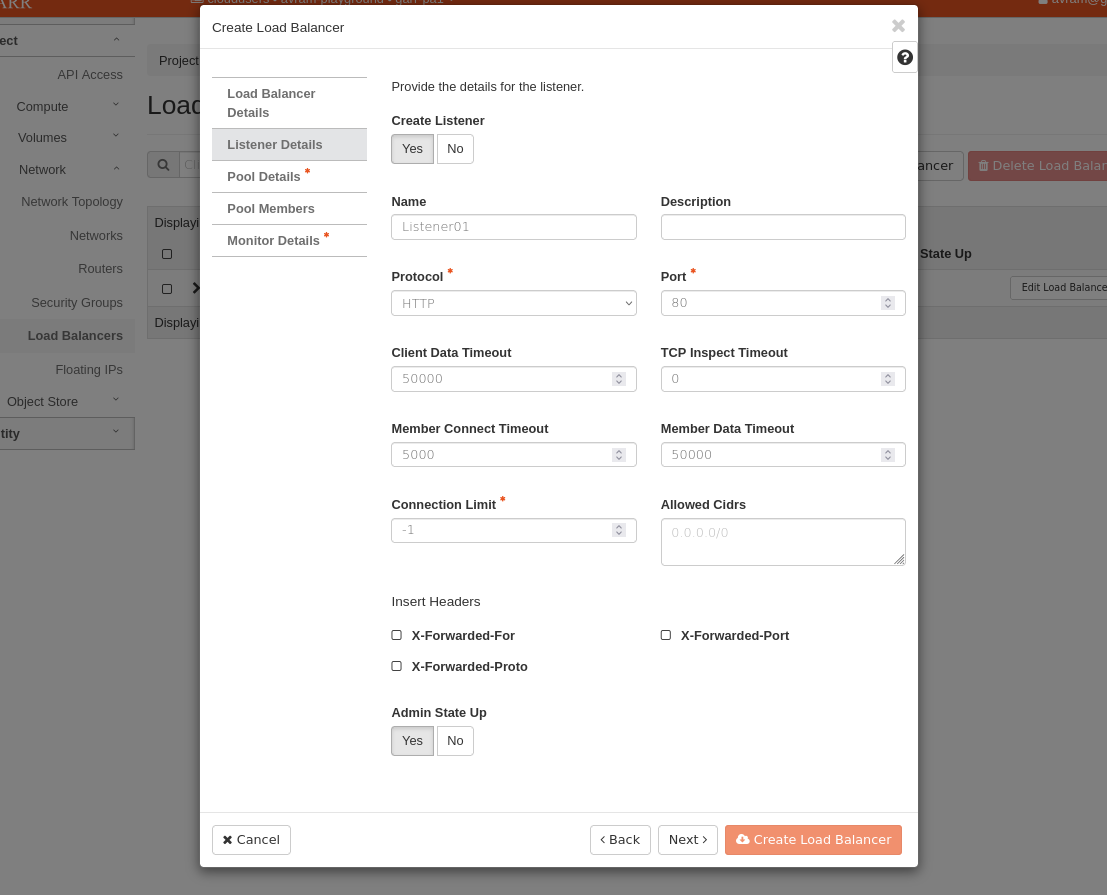Viewport: 1107px width, 895px height.
Task: Click the listener Name input field
Action: [513, 227]
